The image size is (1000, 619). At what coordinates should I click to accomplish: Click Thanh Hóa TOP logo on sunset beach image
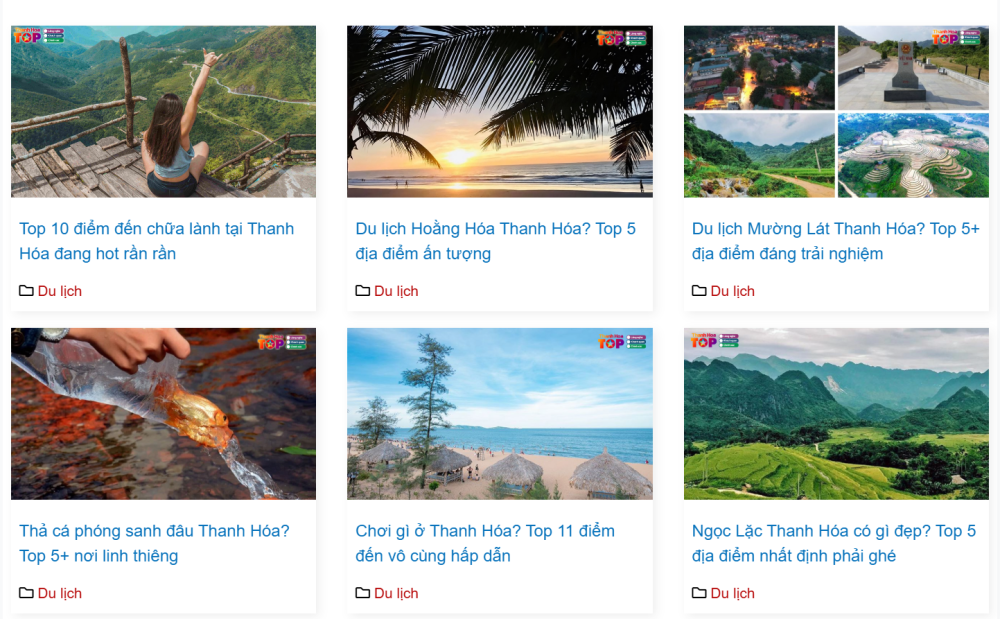(622, 38)
